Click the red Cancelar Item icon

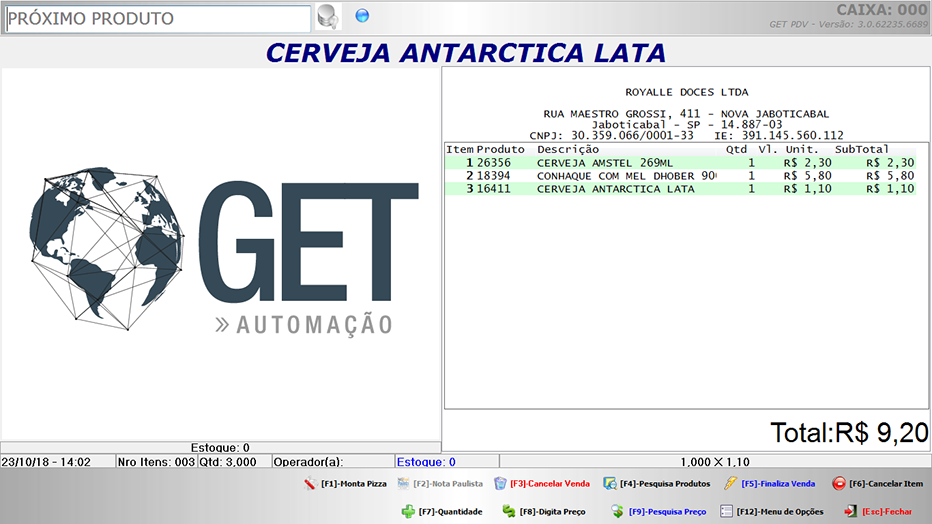839,484
